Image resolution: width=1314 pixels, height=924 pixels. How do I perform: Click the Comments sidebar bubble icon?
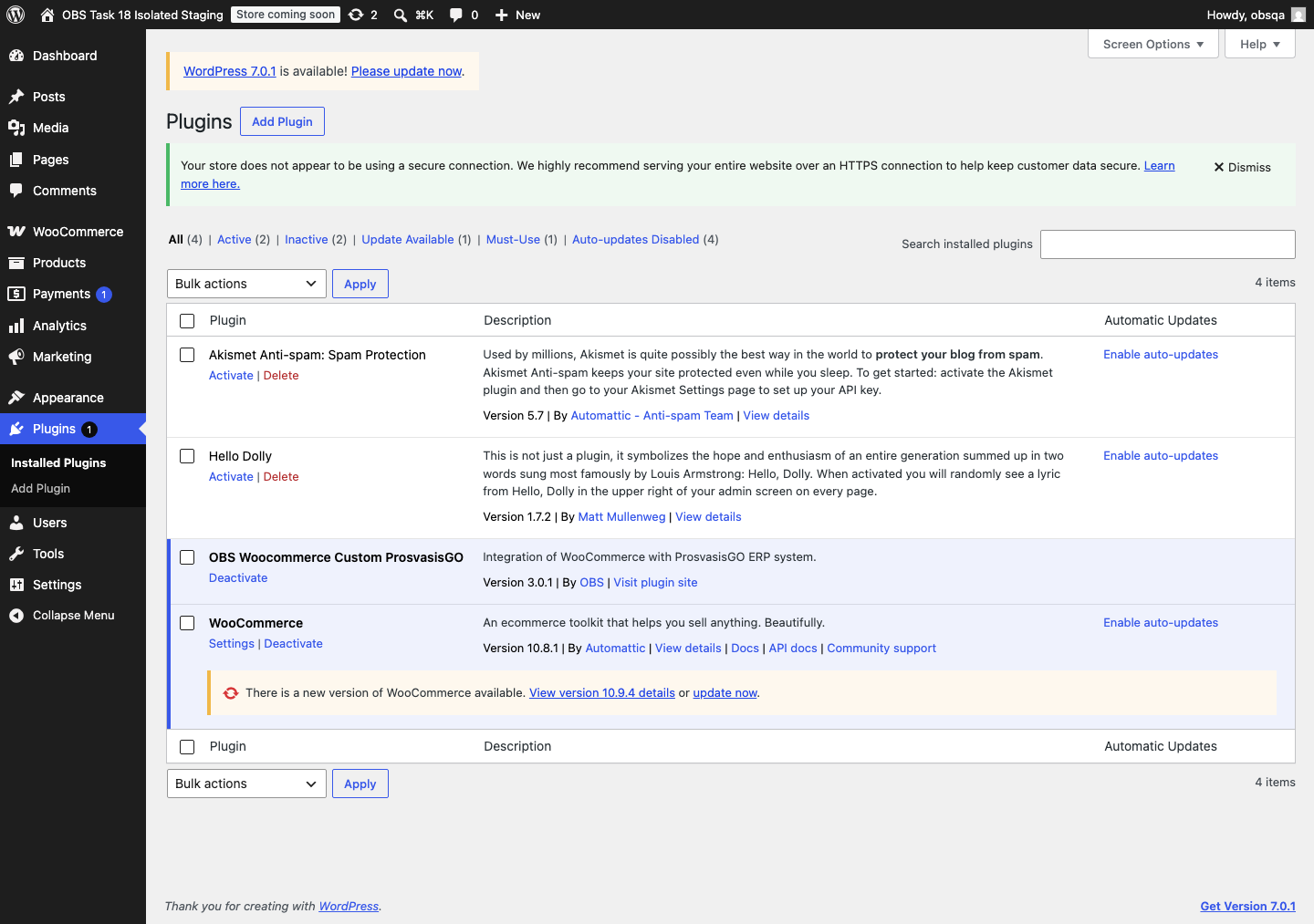(x=16, y=191)
